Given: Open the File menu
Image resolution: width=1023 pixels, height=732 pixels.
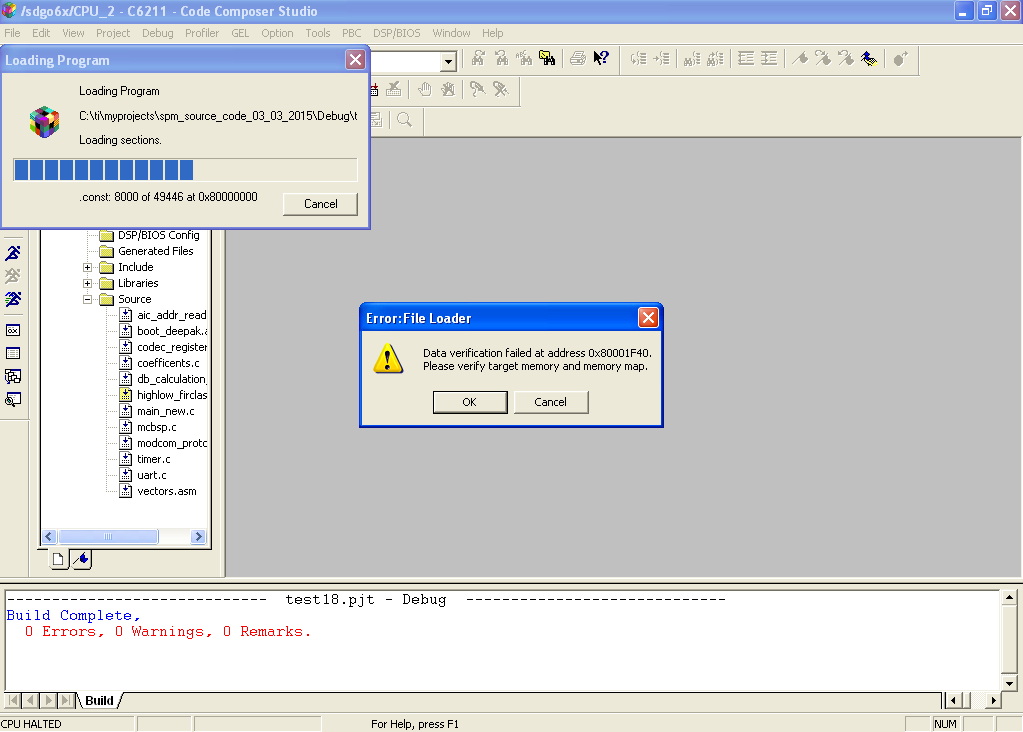Looking at the screenshot, I should [x=12, y=33].
